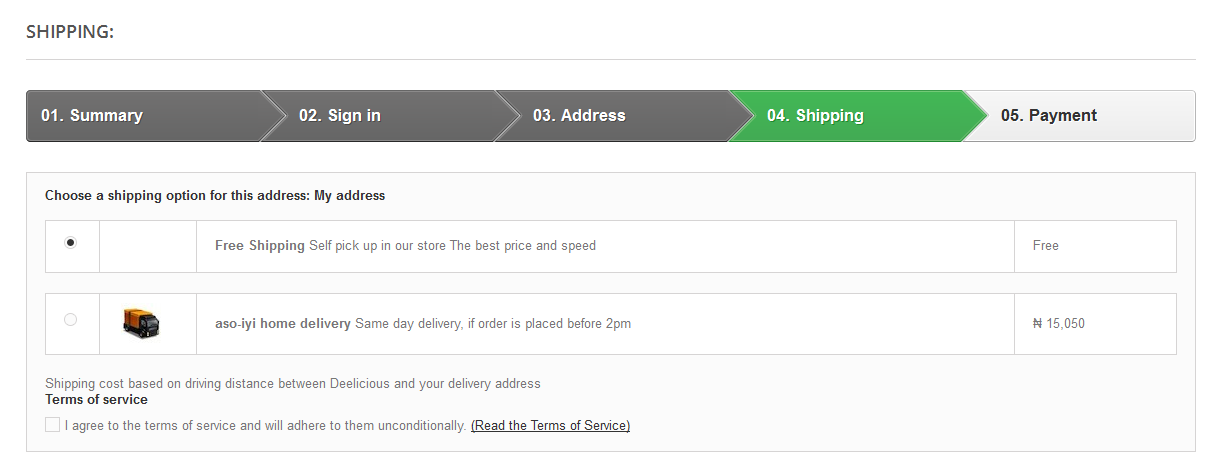Click the bold Free Shipping label
The image size is (1218, 464).
(260, 246)
